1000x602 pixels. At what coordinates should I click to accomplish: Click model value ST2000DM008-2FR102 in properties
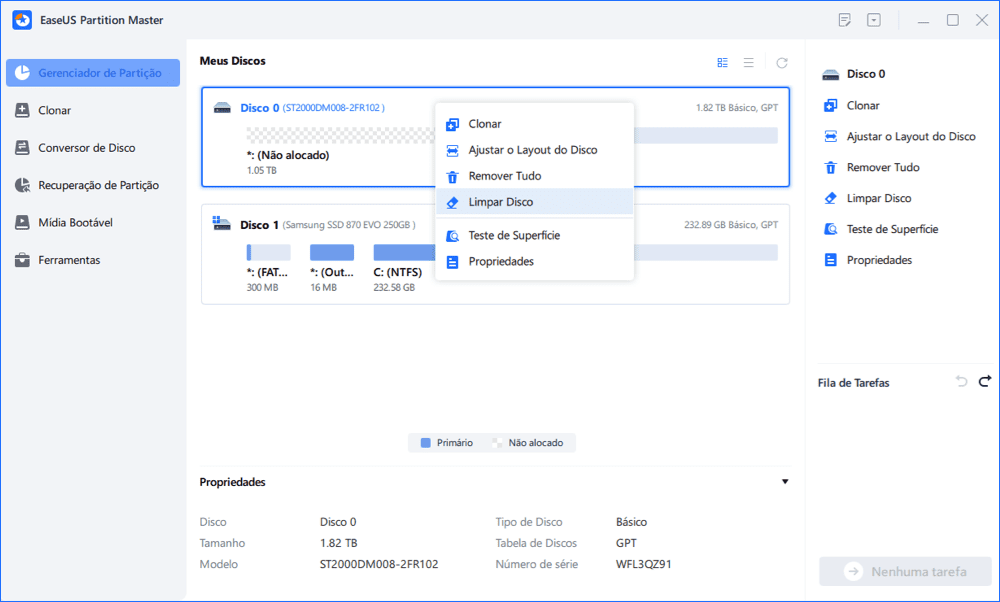[379, 564]
